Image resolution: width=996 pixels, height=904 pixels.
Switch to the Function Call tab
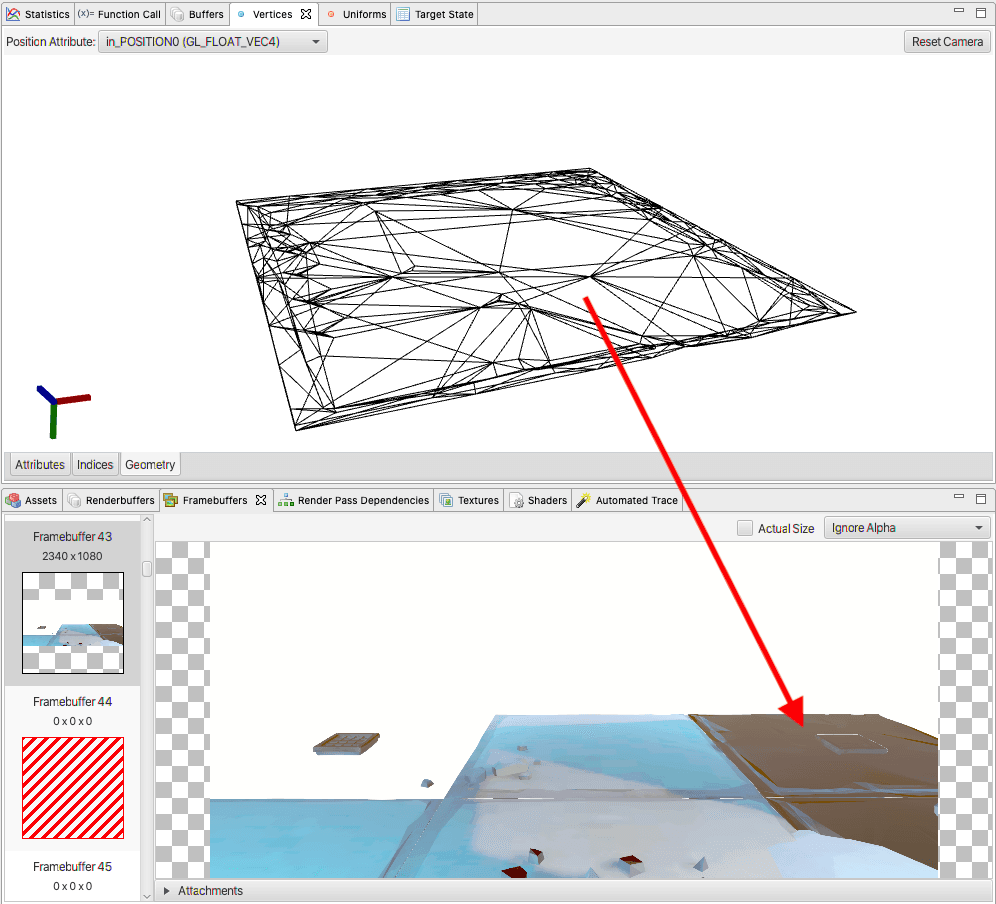coord(119,14)
